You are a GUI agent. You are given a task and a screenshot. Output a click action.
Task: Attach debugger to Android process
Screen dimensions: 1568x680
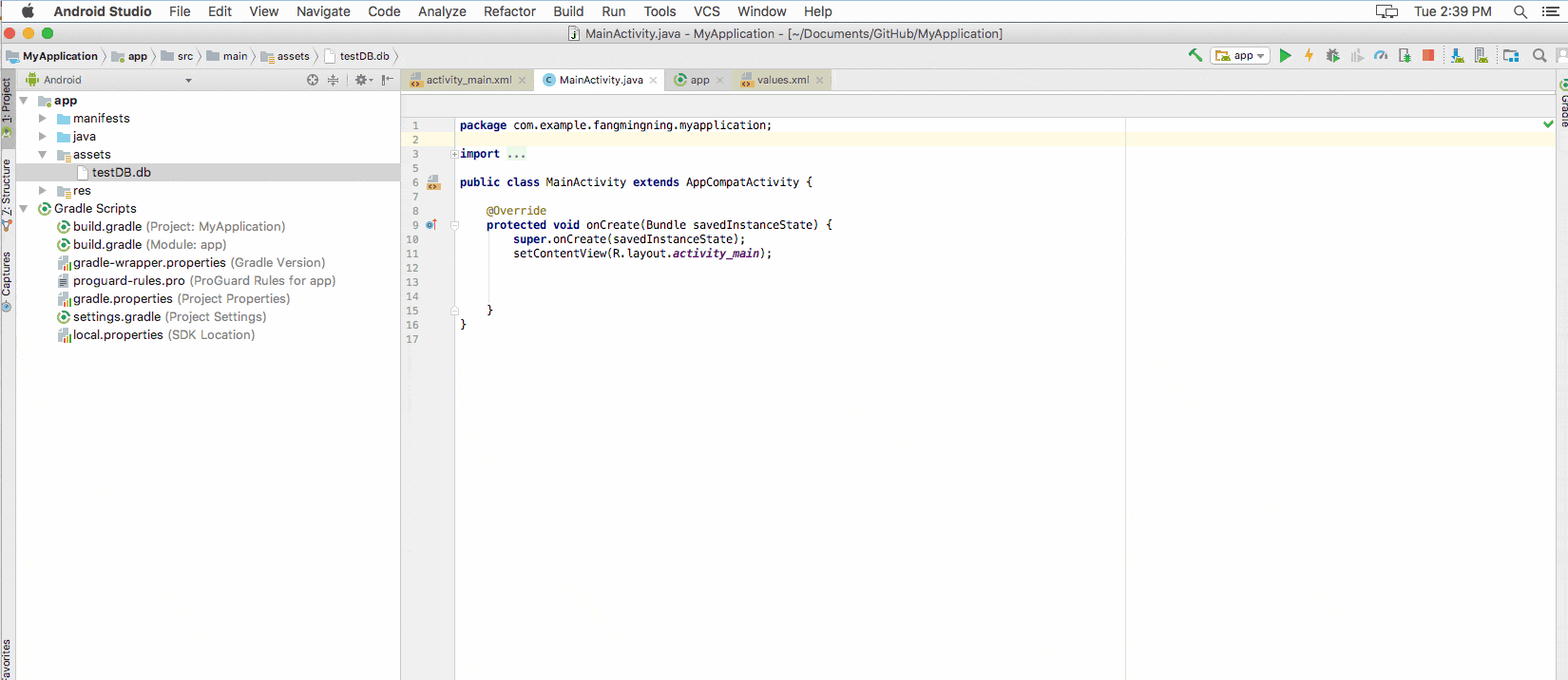click(x=1405, y=56)
